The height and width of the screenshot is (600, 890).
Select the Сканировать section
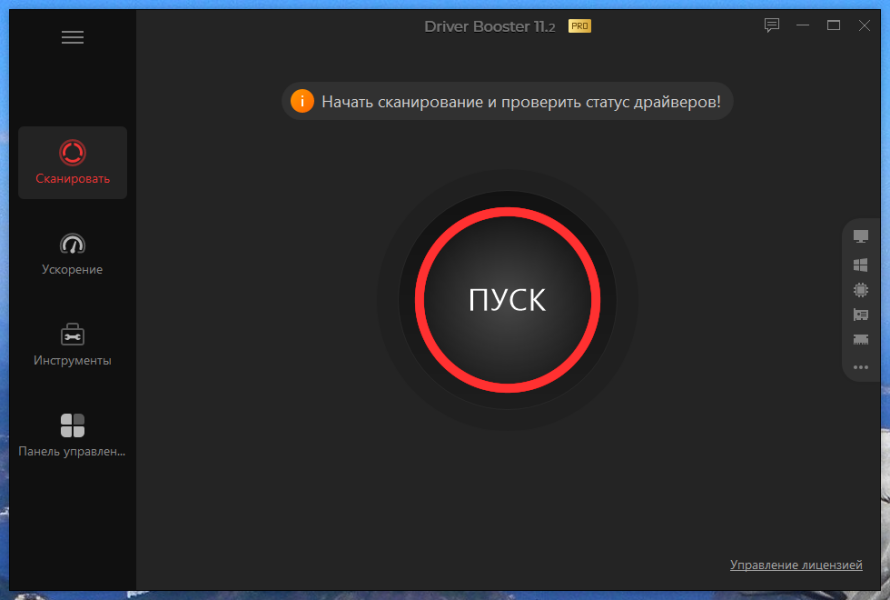(73, 162)
